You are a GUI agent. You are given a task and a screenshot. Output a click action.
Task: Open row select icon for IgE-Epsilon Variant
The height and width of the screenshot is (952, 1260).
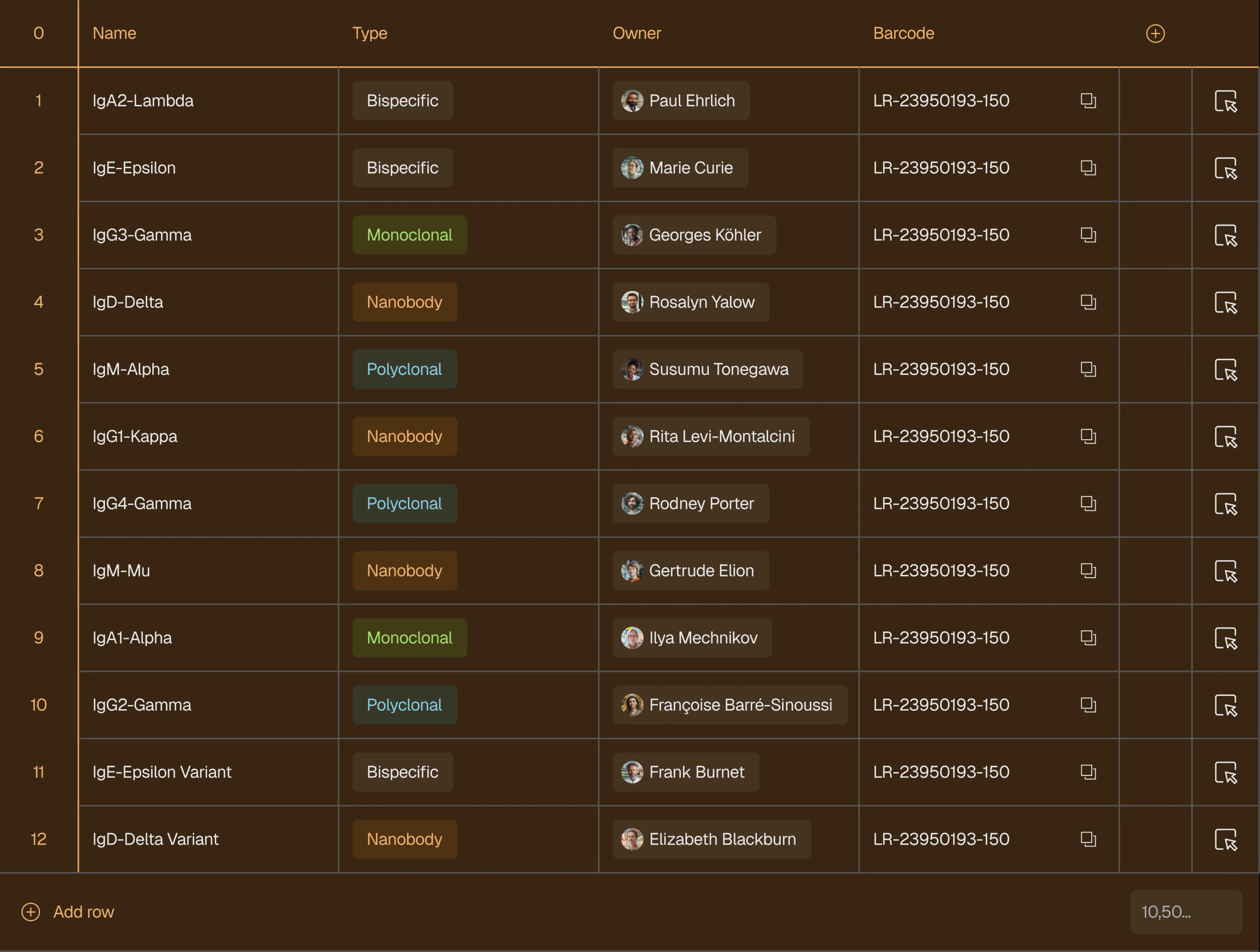(x=1226, y=773)
